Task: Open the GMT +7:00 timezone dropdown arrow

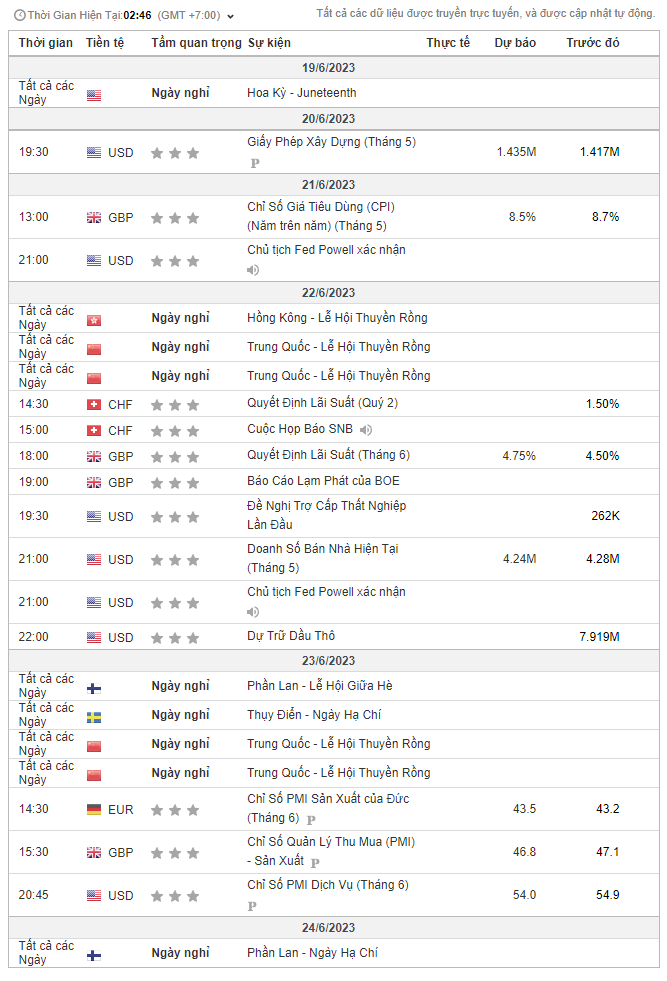Action: point(231,17)
